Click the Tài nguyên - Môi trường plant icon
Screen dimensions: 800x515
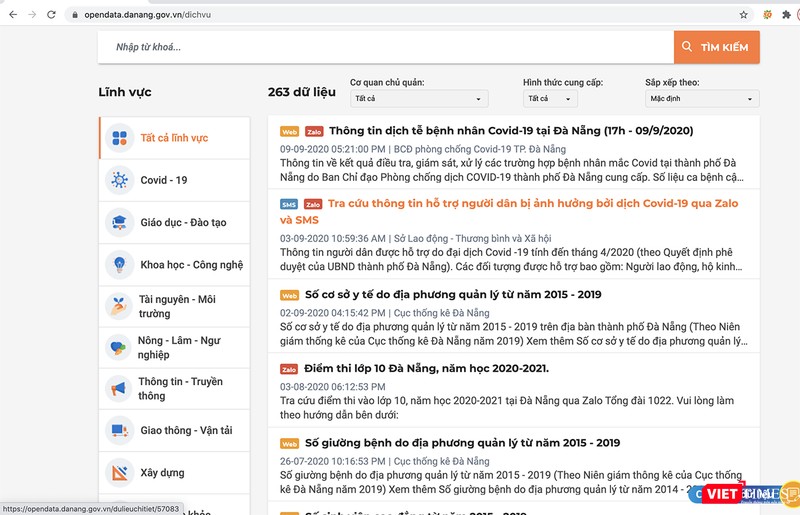point(120,305)
